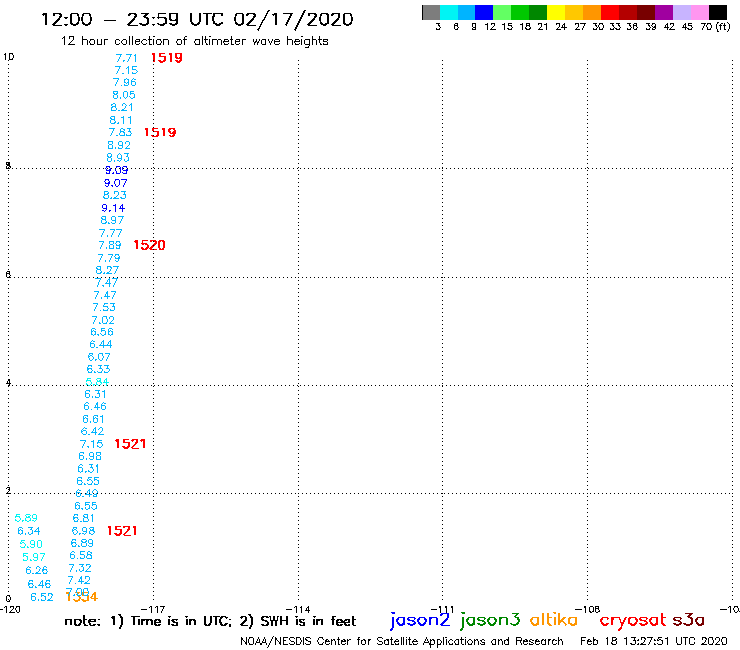The image size is (740, 650).
Task: Click the 7.77 wave height value
Action: 111,233
